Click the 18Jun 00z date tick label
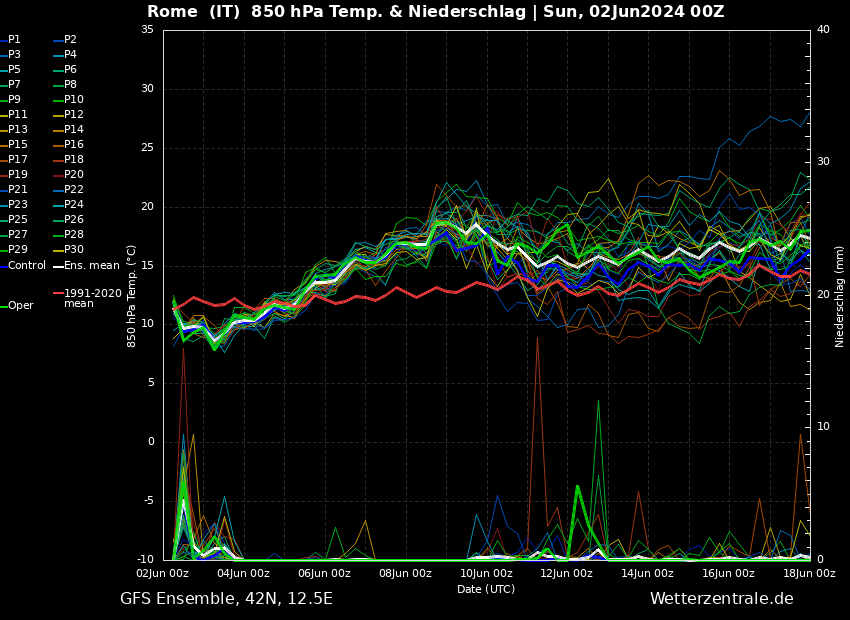Image resolution: width=850 pixels, height=620 pixels. (808, 574)
